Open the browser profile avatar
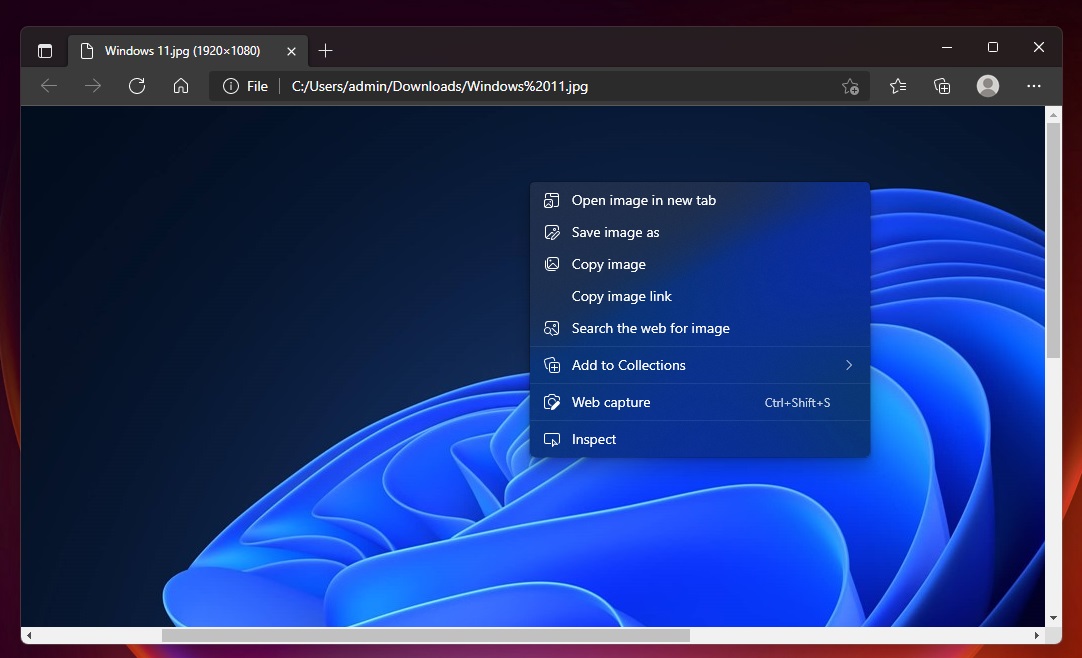1082x658 pixels. [x=987, y=86]
